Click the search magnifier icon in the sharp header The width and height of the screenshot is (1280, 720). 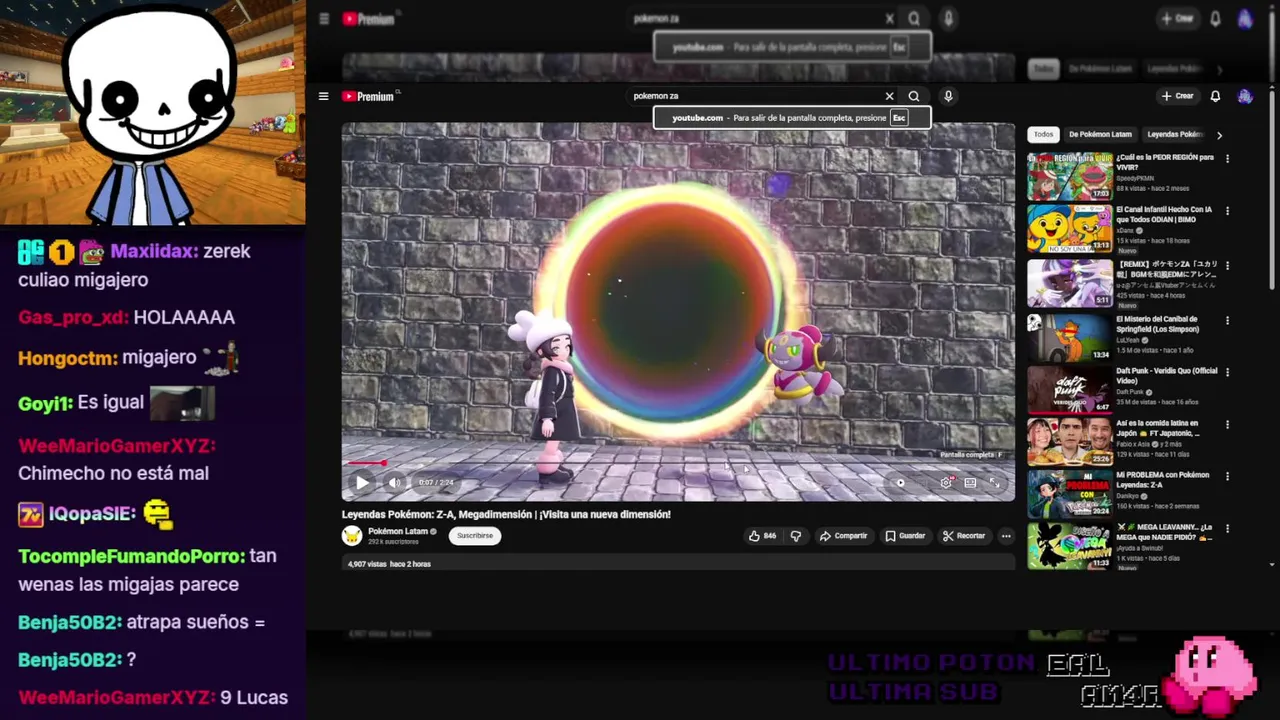coord(914,96)
